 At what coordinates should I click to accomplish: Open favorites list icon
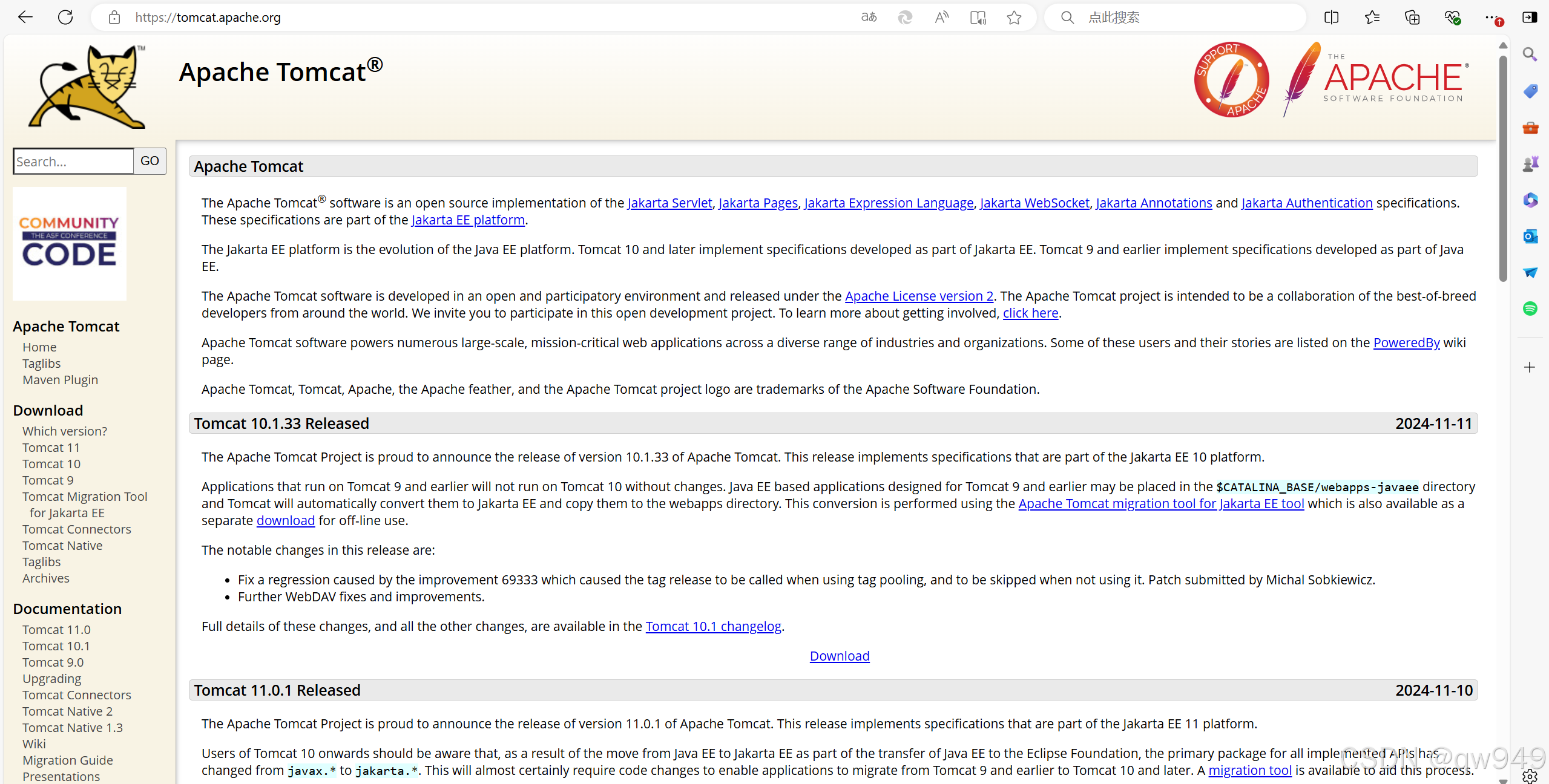[x=1372, y=18]
